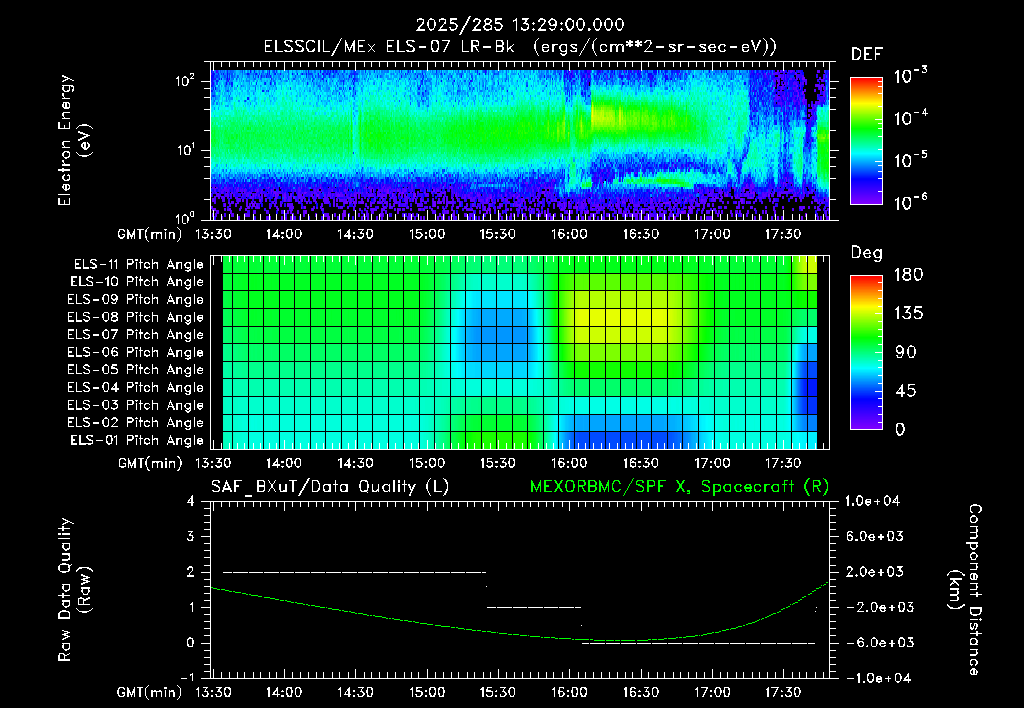This screenshot has width=1024, height=708.
Task: Click the Deg pitch angle color bar
Action: click(866, 352)
